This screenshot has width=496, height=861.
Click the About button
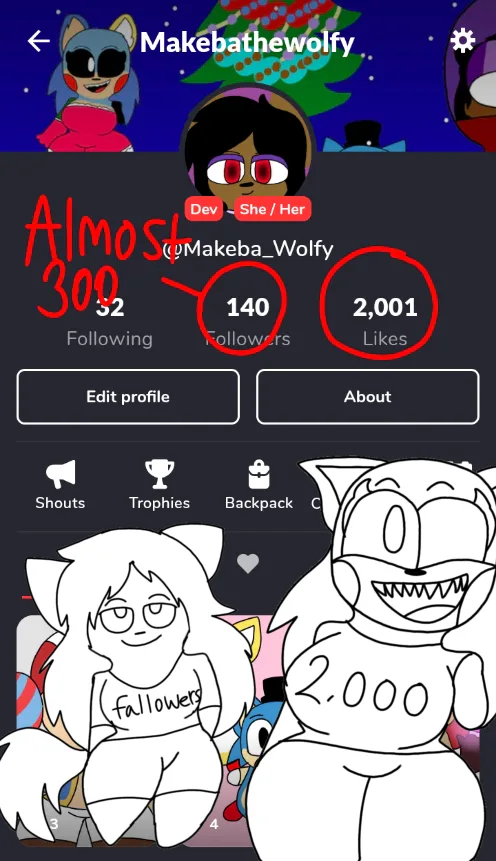(367, 396)
